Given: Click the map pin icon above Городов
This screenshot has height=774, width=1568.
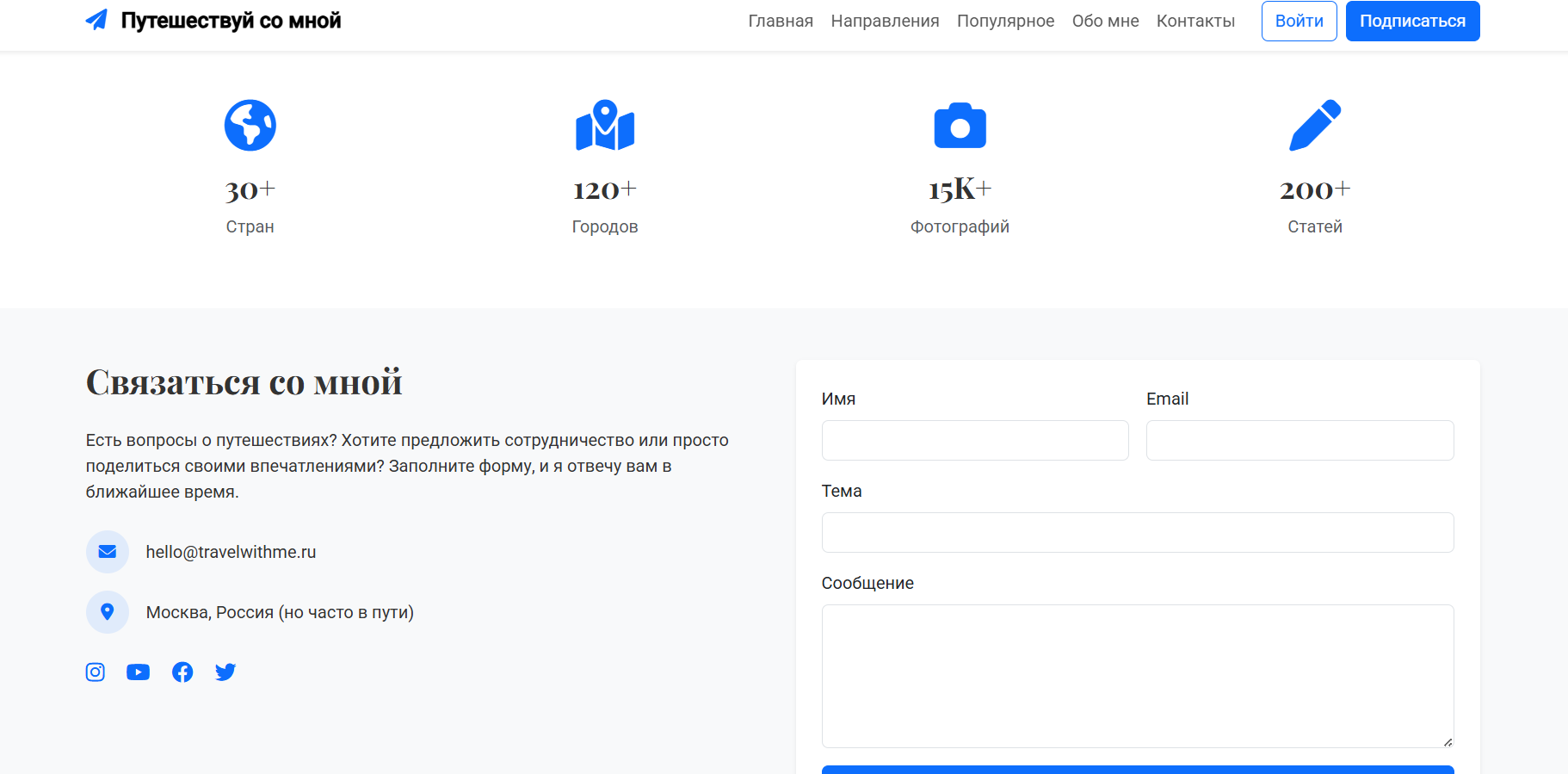Looking at the screenshot, I should click(x=605, y=126).
